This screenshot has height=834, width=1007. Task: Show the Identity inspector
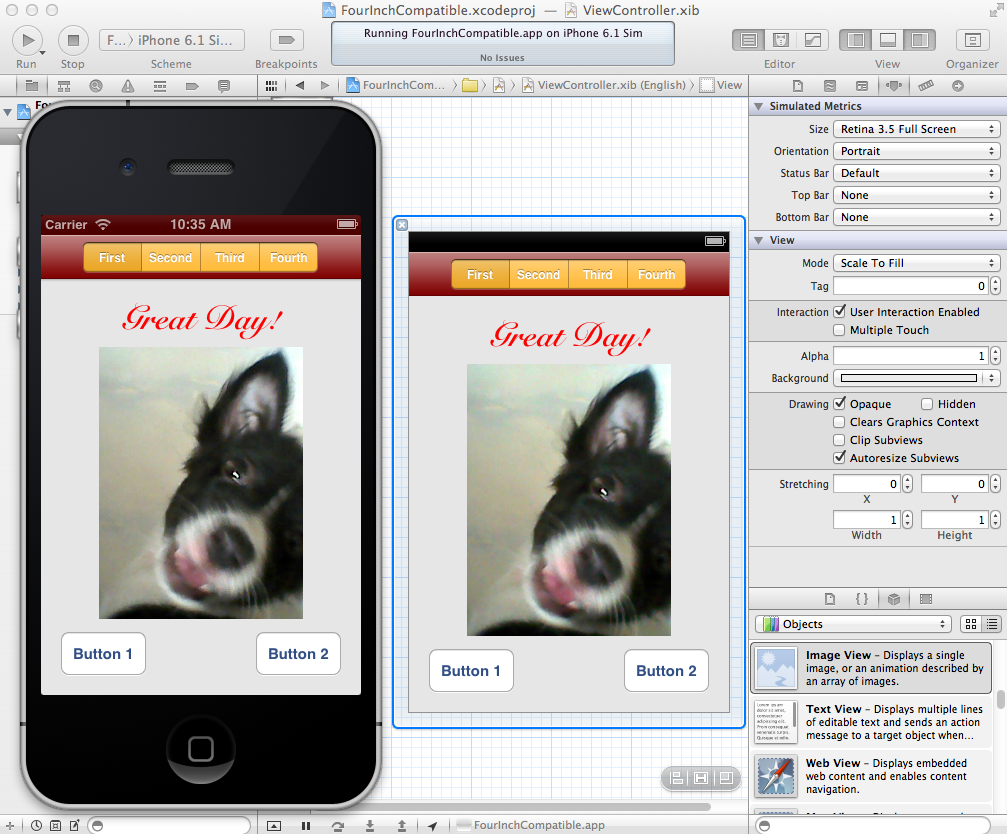point(862,85)
